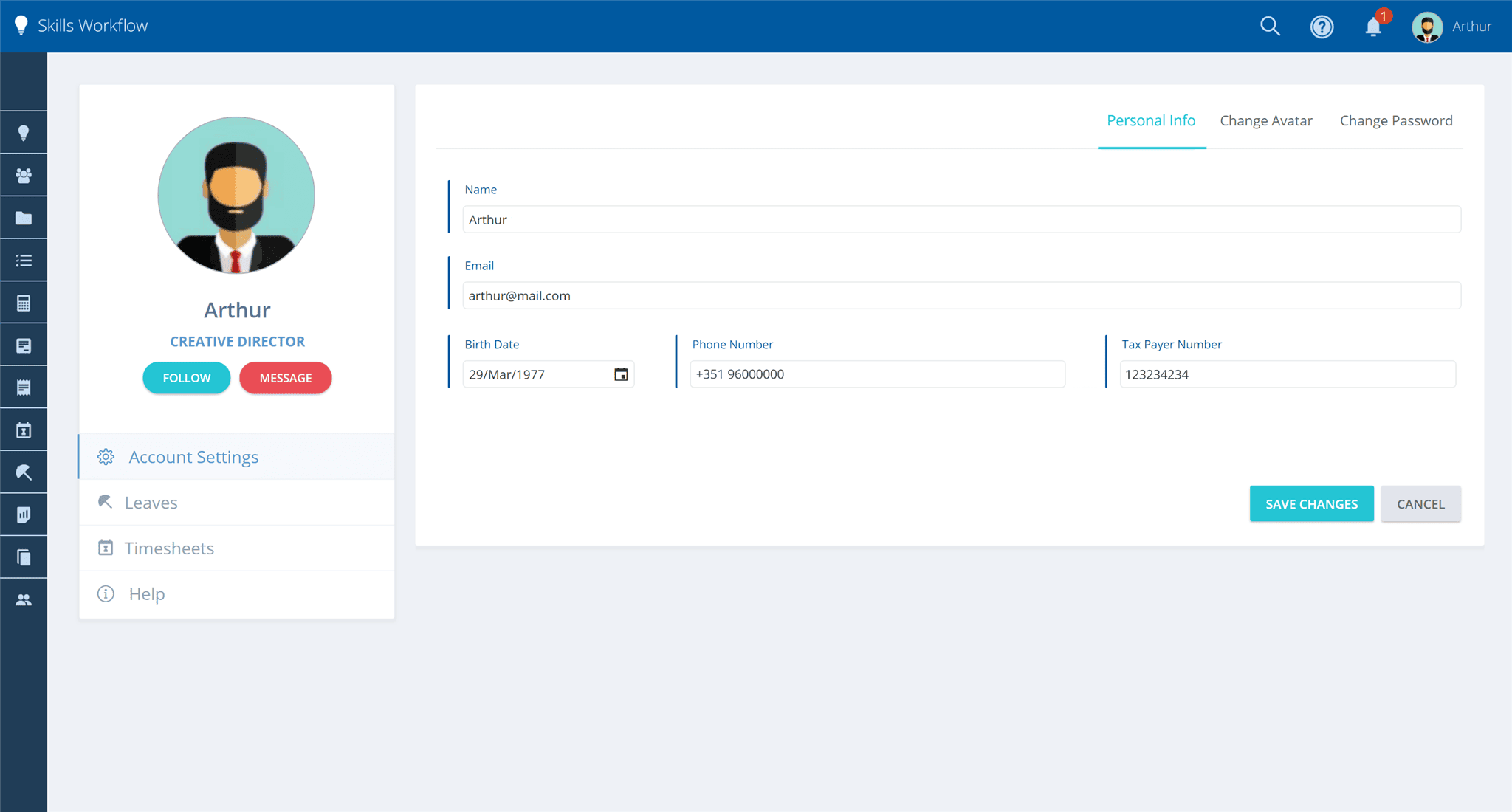Click the red Message button
This screenshot has height=812, width=1512.
286,378
